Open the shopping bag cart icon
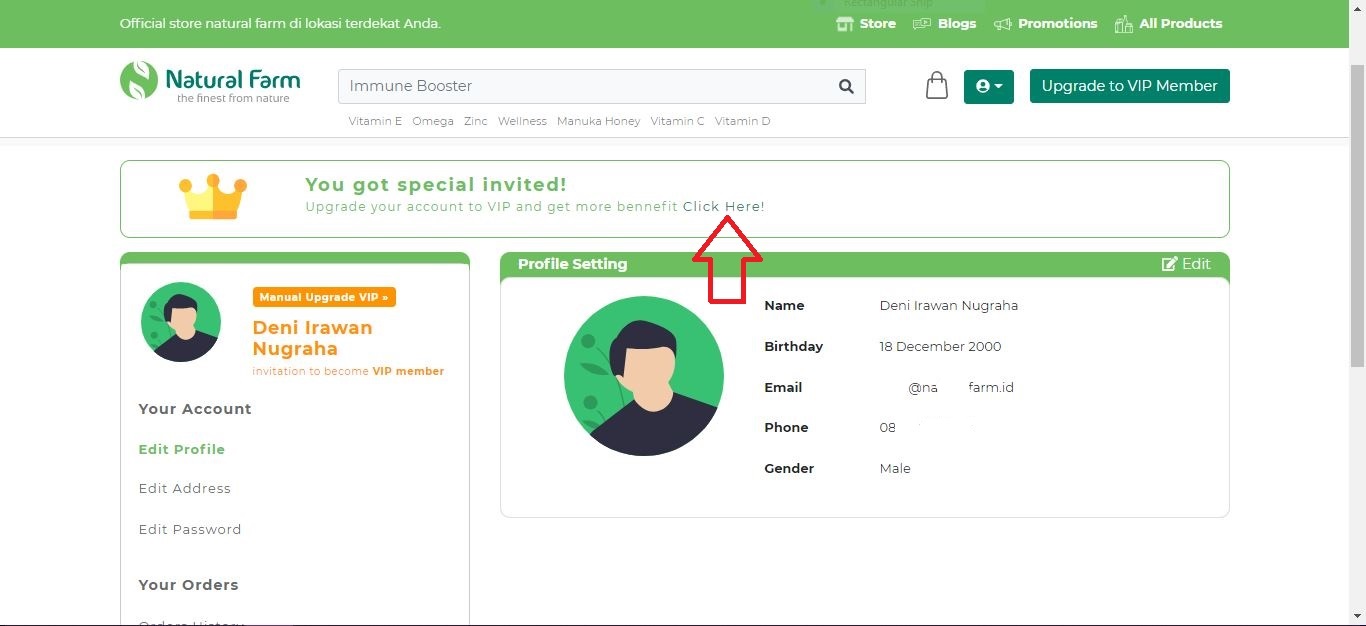1366x626 pixels. click(x=936, y=86)
